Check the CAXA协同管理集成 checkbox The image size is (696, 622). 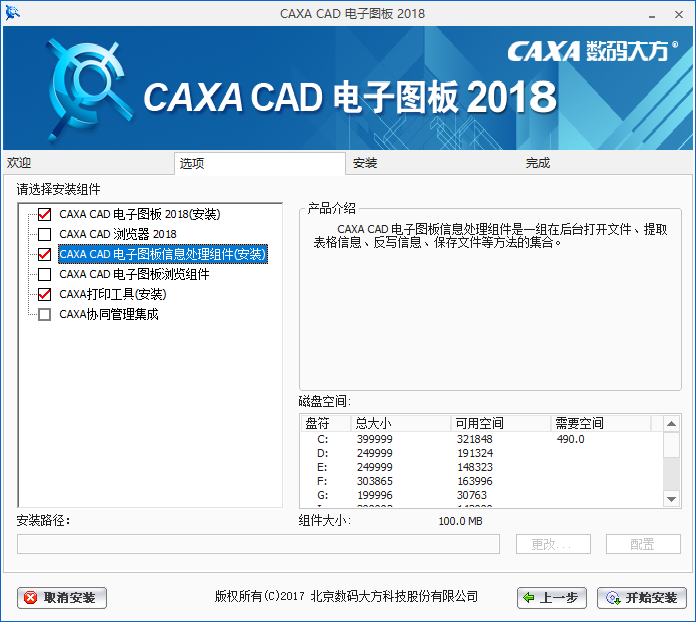(x=44, y=314)
